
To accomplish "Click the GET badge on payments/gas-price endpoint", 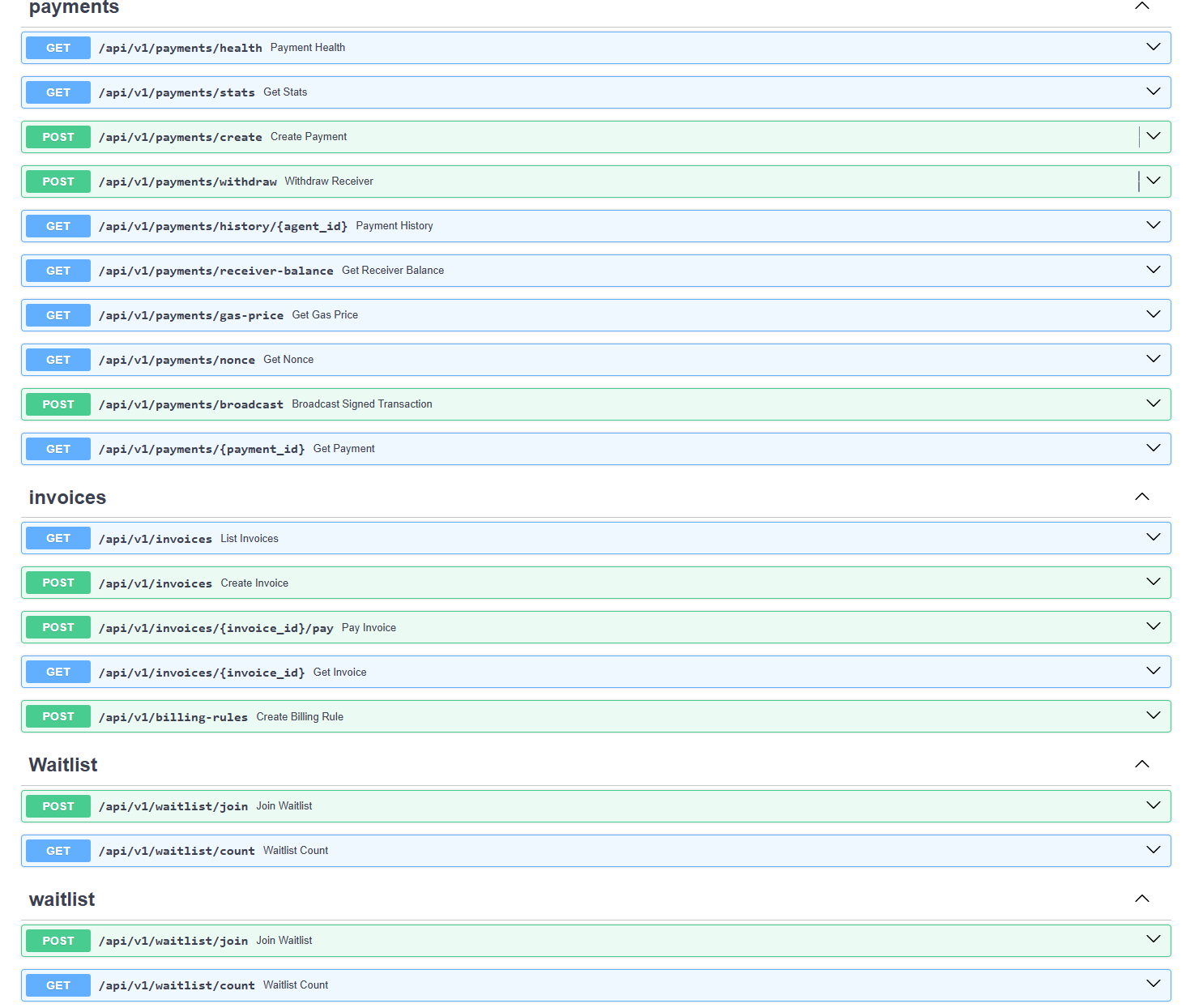I will 57,314.
